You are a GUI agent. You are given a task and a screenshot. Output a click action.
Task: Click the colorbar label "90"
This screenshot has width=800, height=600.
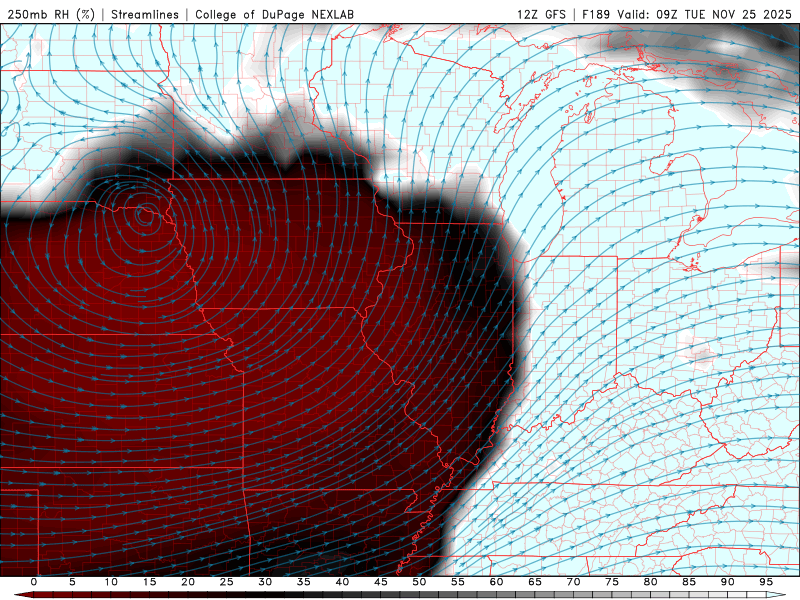[727, 582]
